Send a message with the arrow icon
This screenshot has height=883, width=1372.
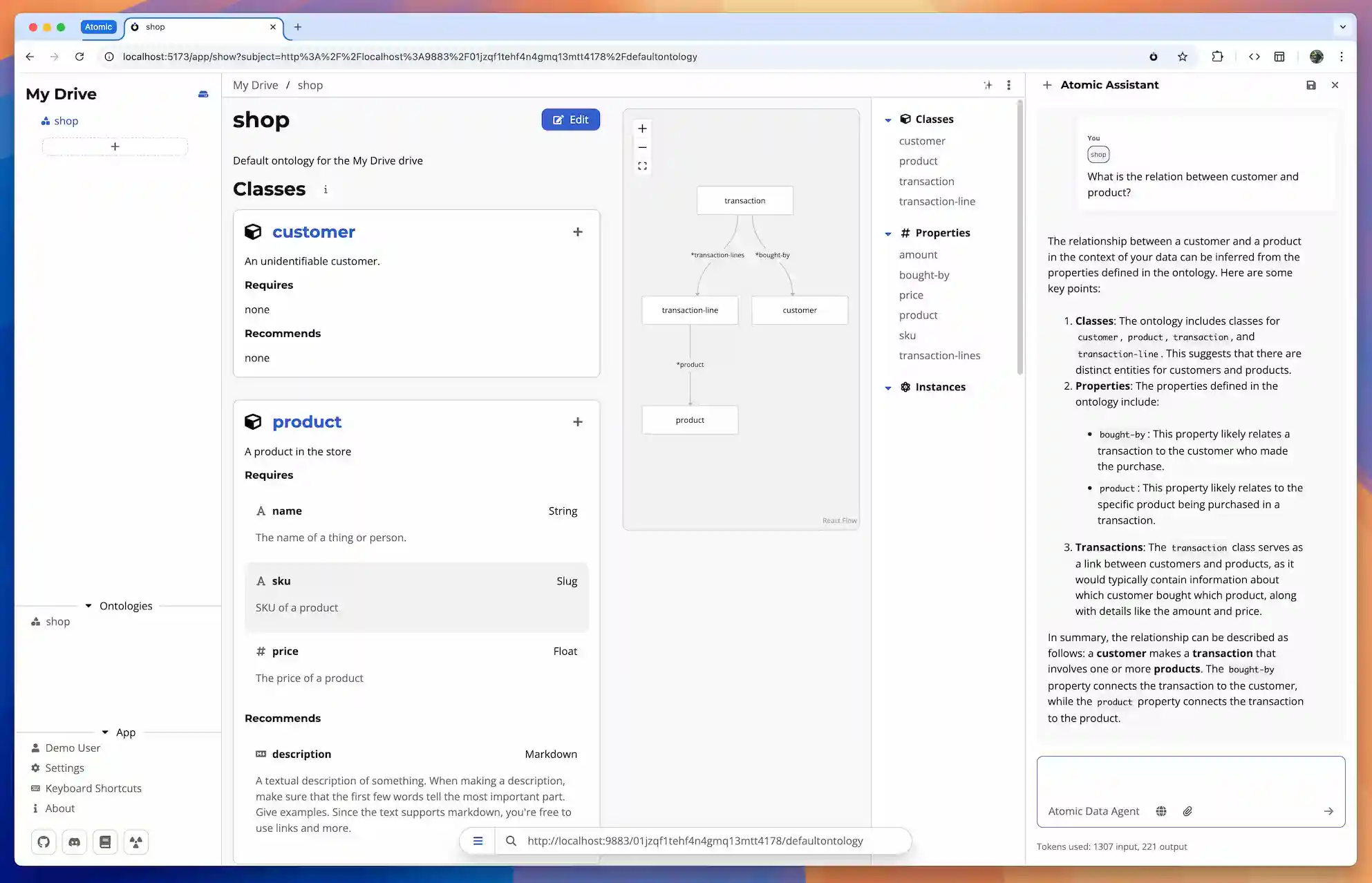[x=1328, y=811]
